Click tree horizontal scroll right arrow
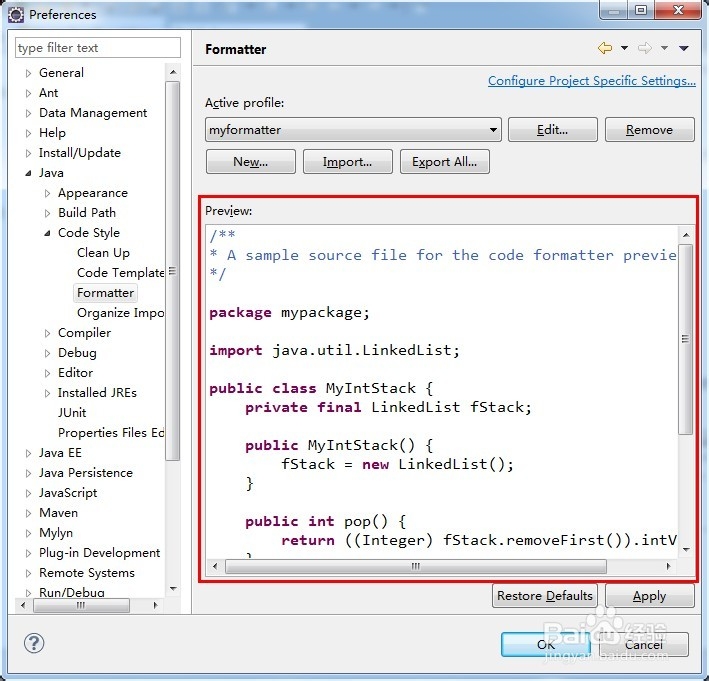The height and width of the screenshot is (681, 709). (156, 605)
